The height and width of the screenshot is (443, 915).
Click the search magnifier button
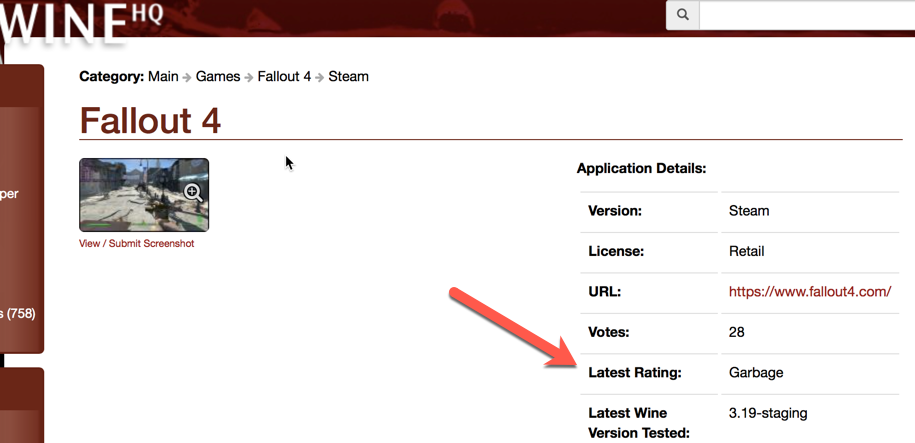tap(682, 15)
